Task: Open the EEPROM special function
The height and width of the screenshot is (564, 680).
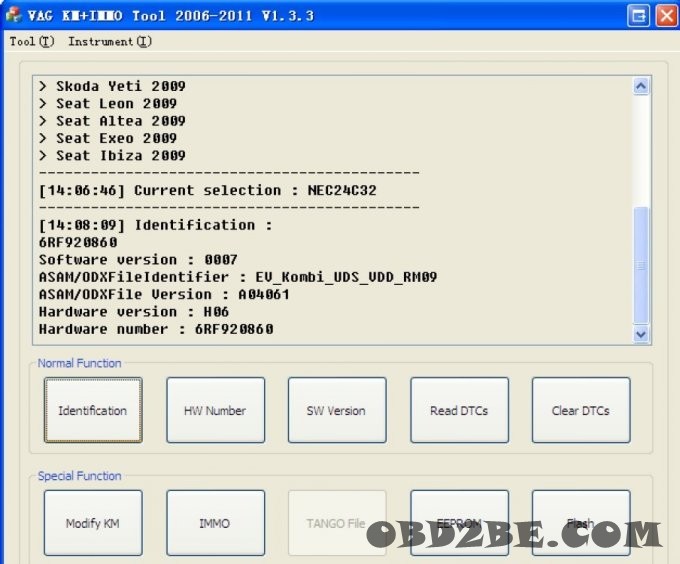Action: click(459, 523)
